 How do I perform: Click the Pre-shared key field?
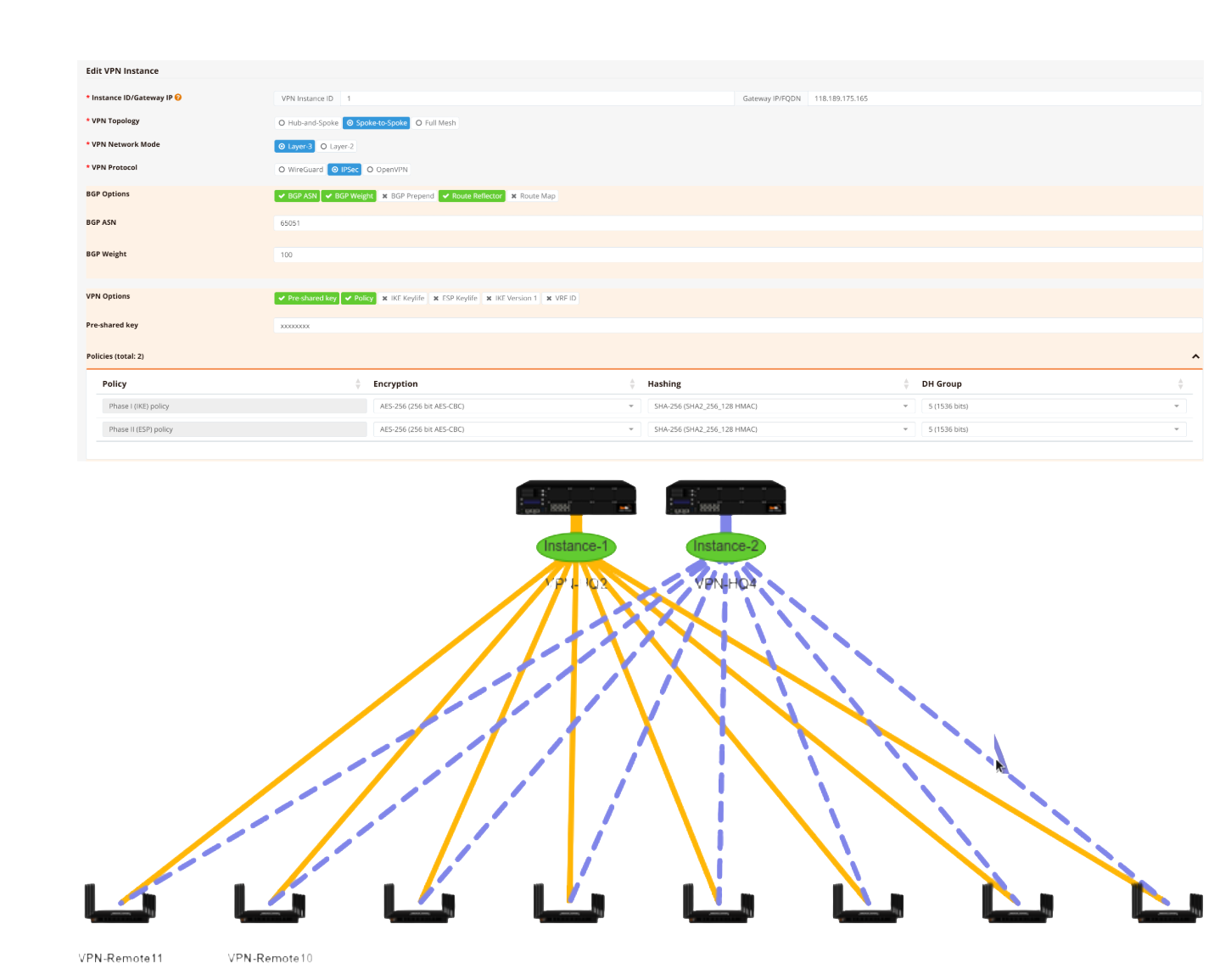click(x=737, y=326)
